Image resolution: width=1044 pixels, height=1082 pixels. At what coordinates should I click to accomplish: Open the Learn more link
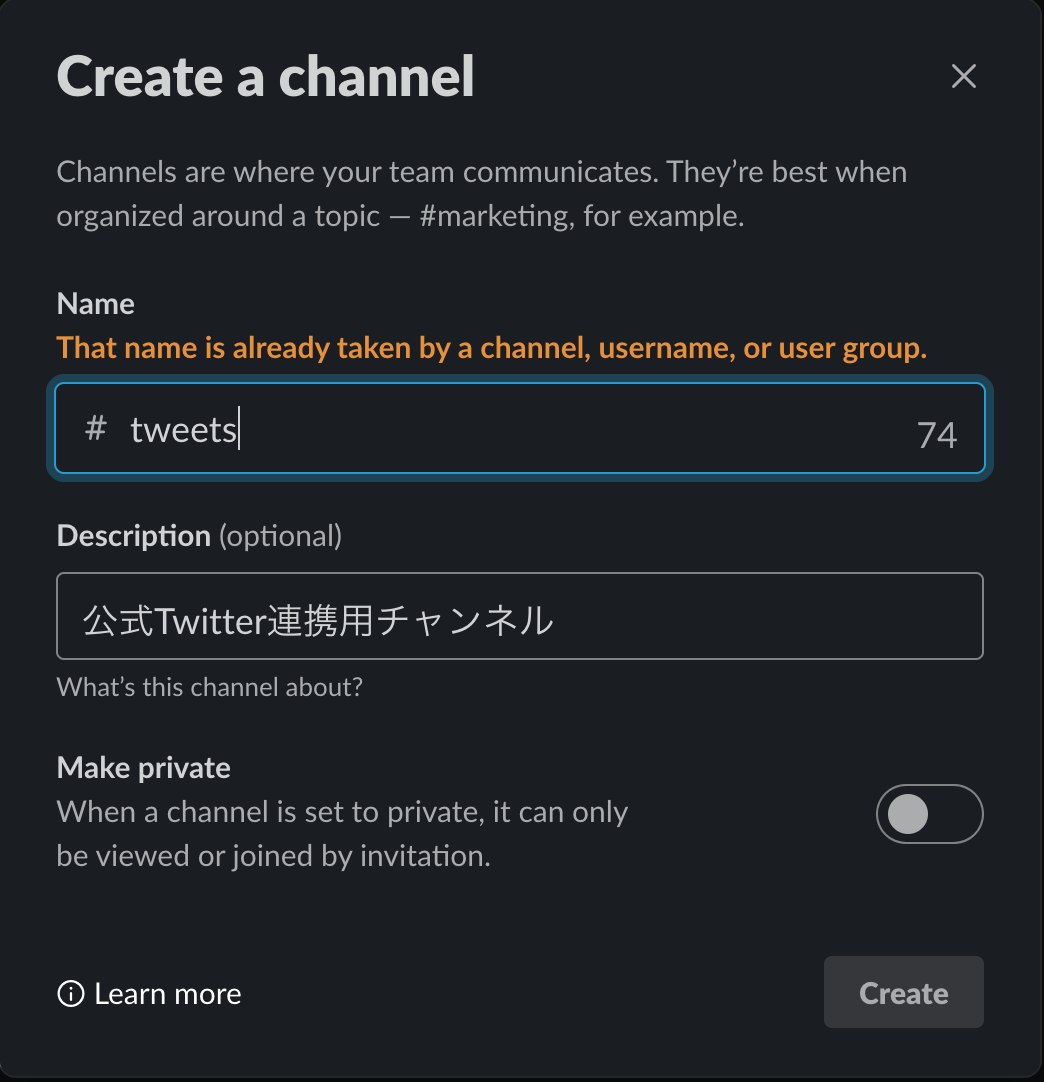click(167, 994)
